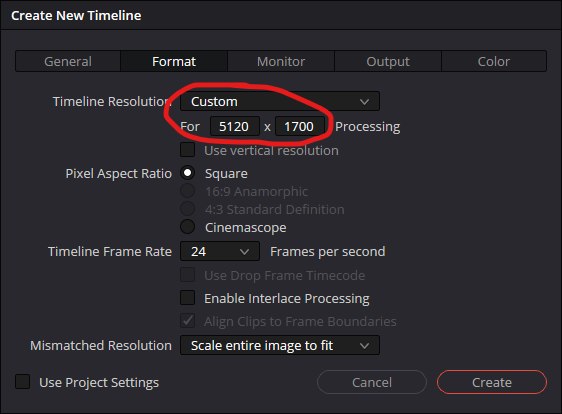The width and height of the screenshot is (562, 414).
Task: Click the 1700 height input field
Action: click(x=300, y=127)
